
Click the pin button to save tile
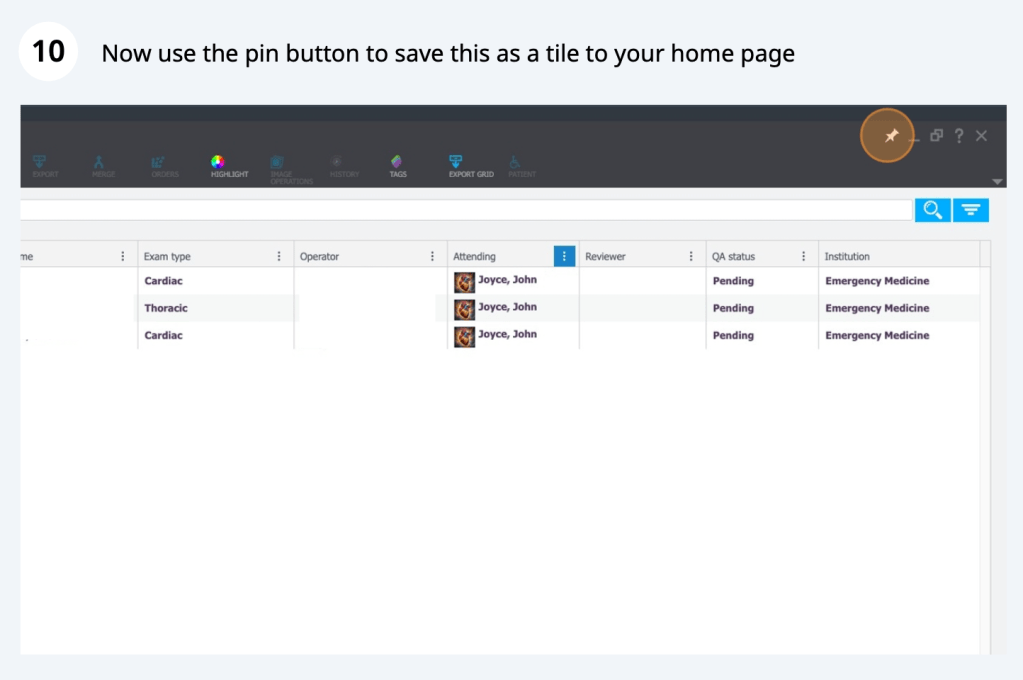click(891, 136)
